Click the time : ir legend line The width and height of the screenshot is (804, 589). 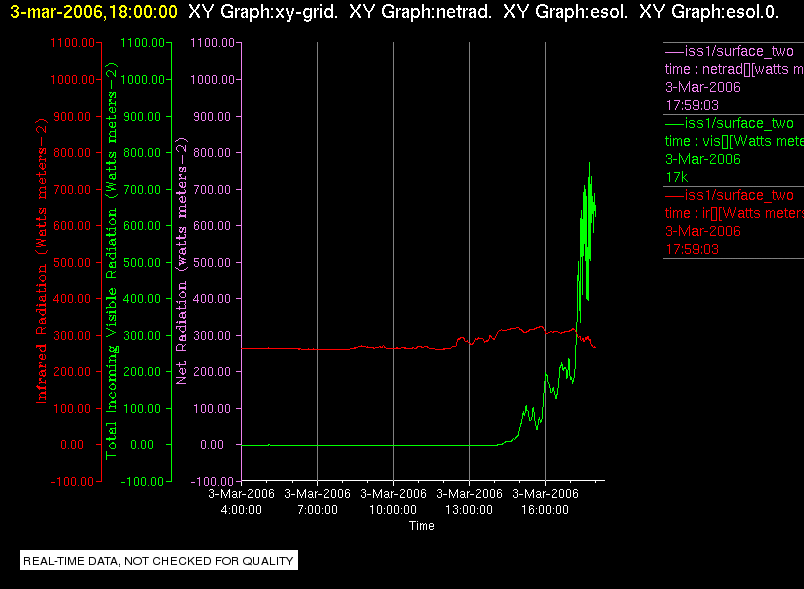734,213
